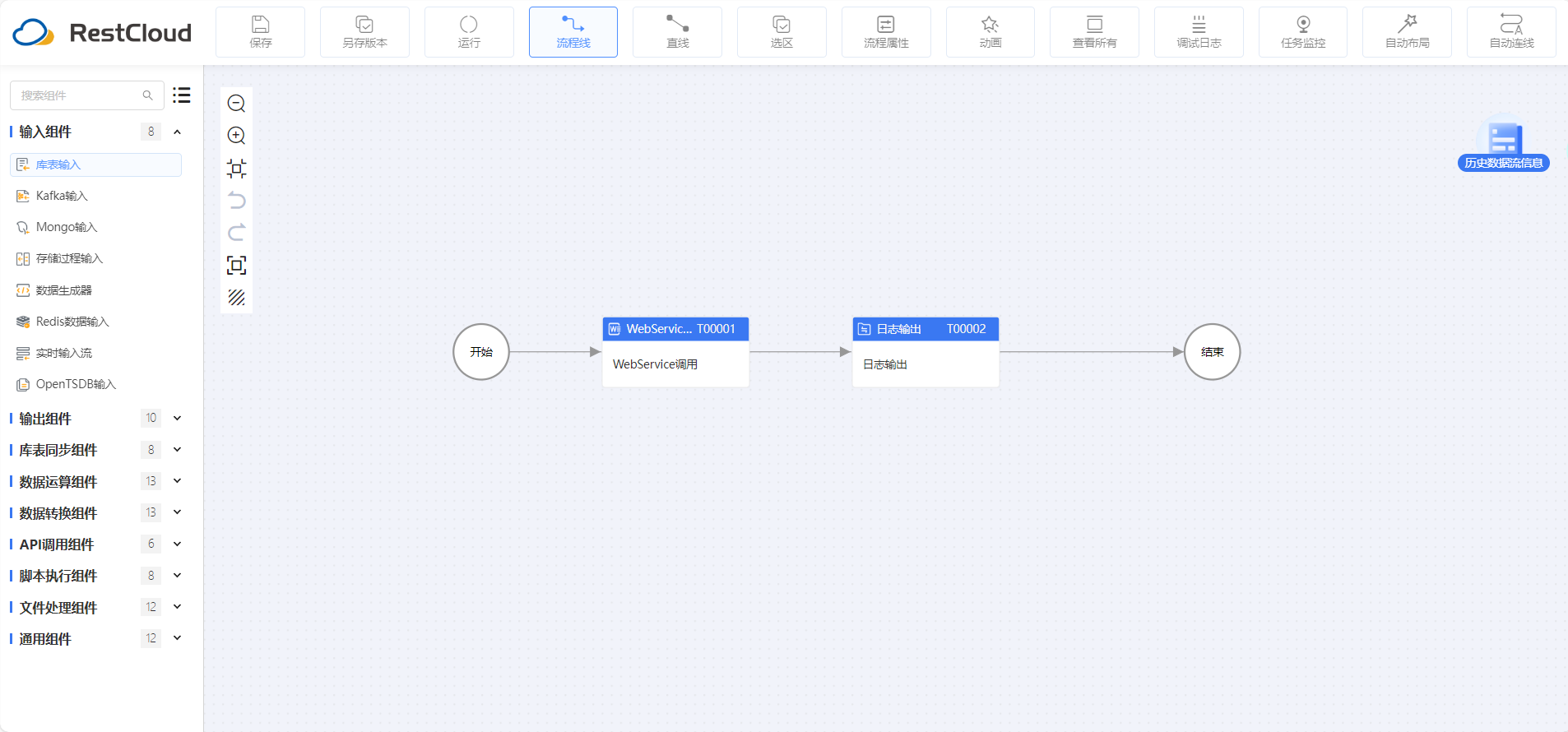Select the 日志输出 T00002 node header
This screenshot has height=732, width=1568.
pos(925,329)
